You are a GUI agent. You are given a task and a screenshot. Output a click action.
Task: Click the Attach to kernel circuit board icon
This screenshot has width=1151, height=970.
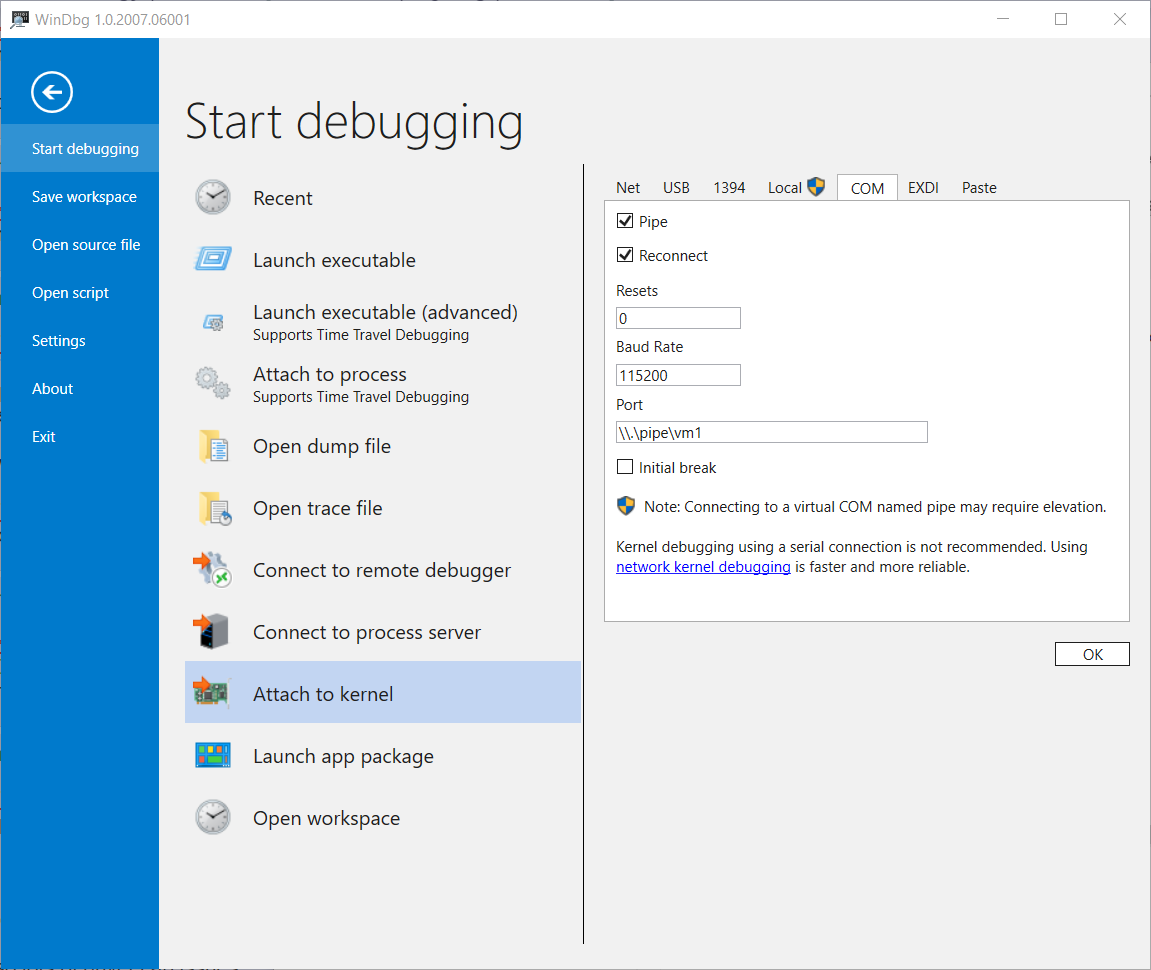click(x=211, y=692)
